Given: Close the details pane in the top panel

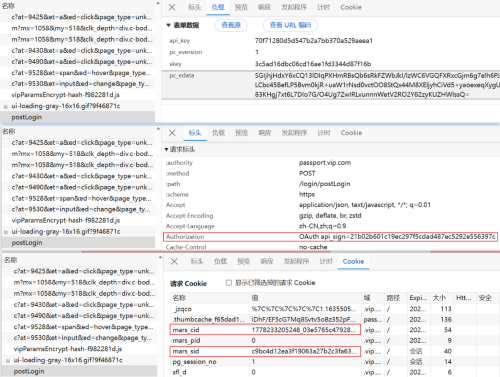Looking at the screenshot, I should coord(172,7).
